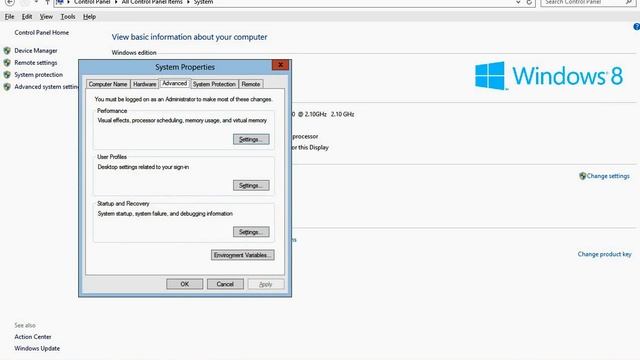Open Action Center link
The height and width of the screenshot is (360, 640).
pyautogui.click(x=33, y=337)
